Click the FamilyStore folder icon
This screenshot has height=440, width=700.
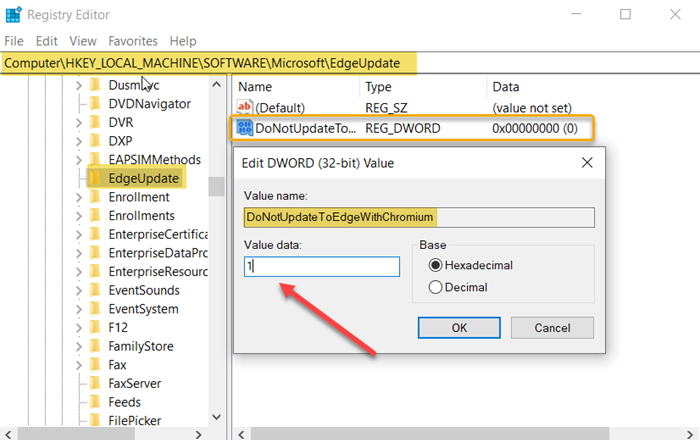point(95,346)
